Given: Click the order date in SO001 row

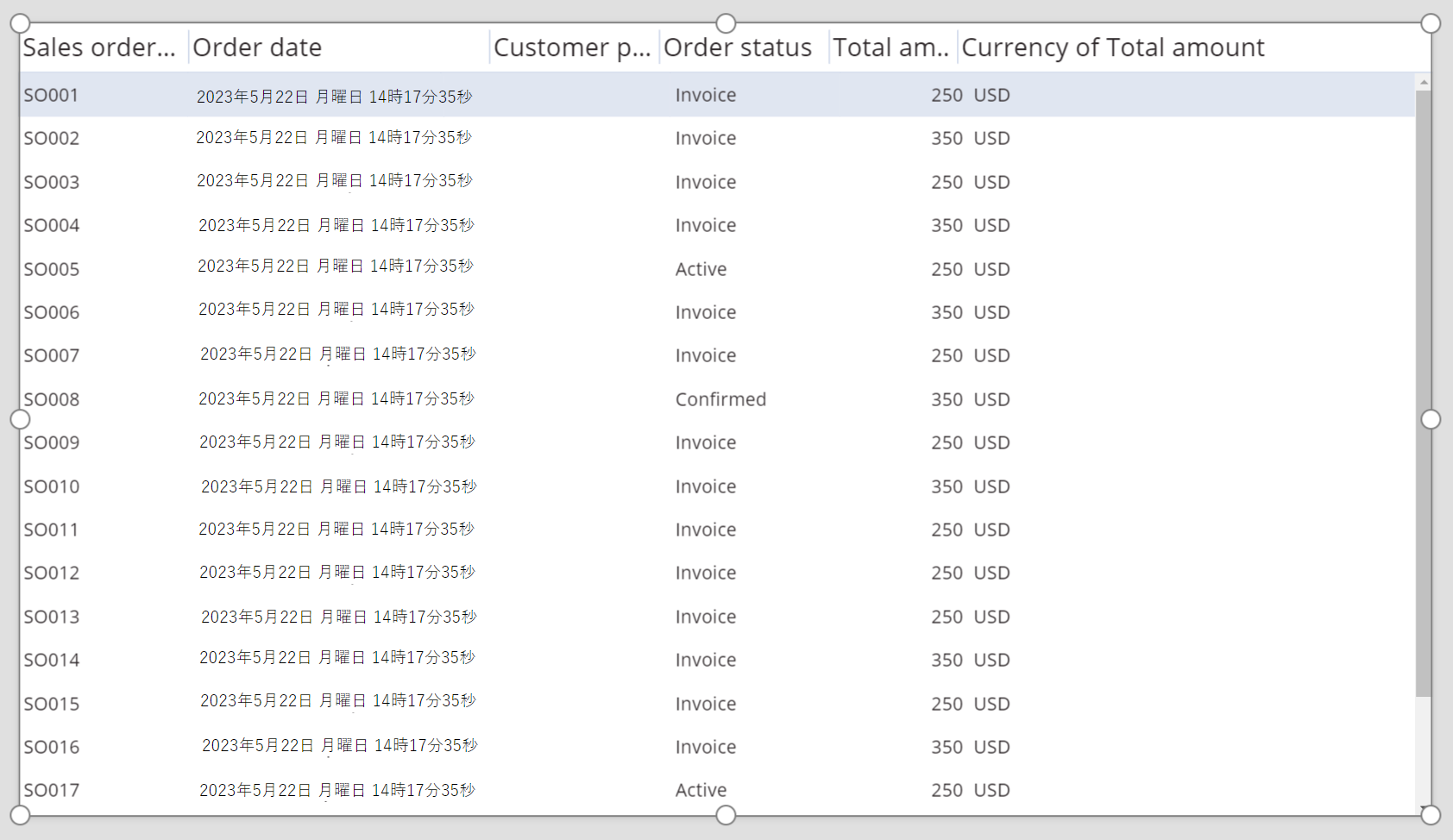Looking at the screenshot, I should [x=335, y=97].
